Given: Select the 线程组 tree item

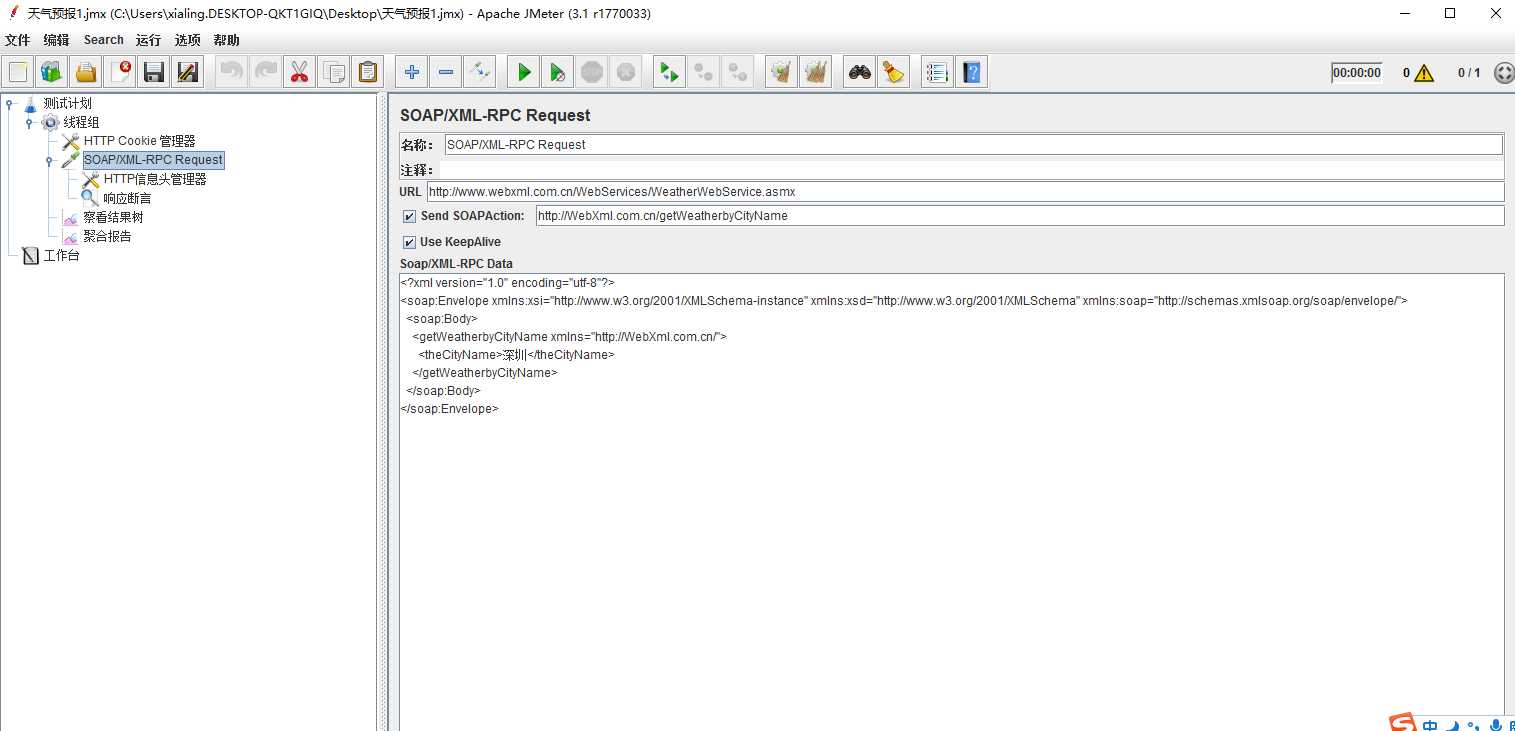Looking at the screenshot, I should pos(82,122).
